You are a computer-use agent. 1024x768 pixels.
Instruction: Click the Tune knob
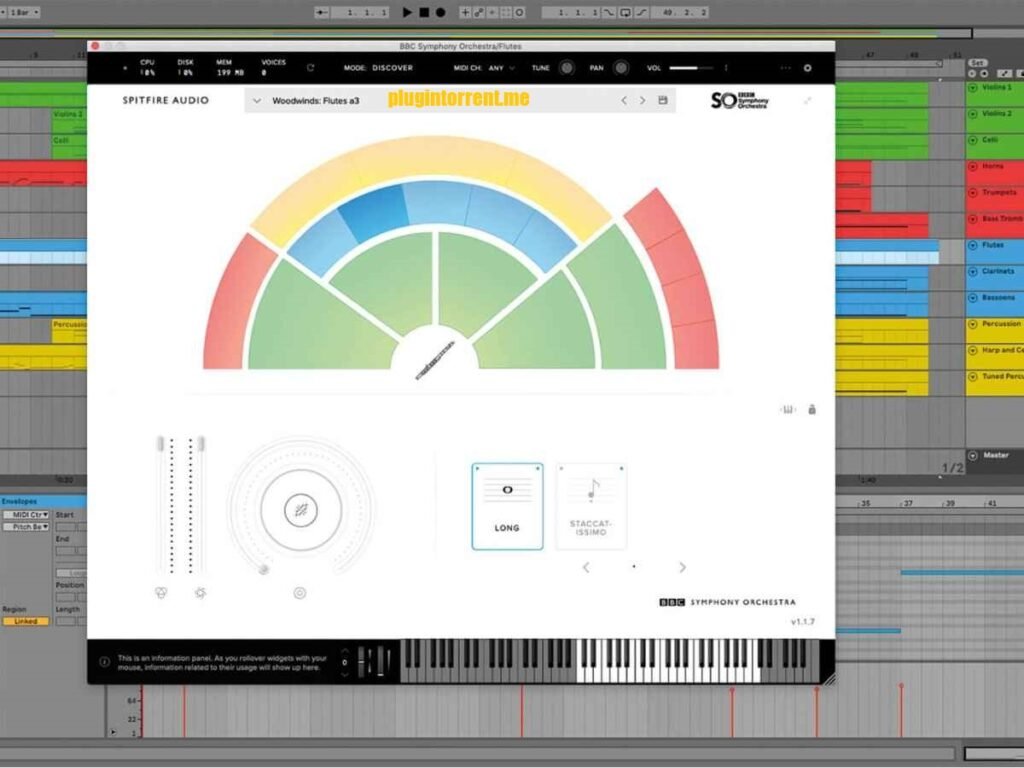tap(566, 68)
